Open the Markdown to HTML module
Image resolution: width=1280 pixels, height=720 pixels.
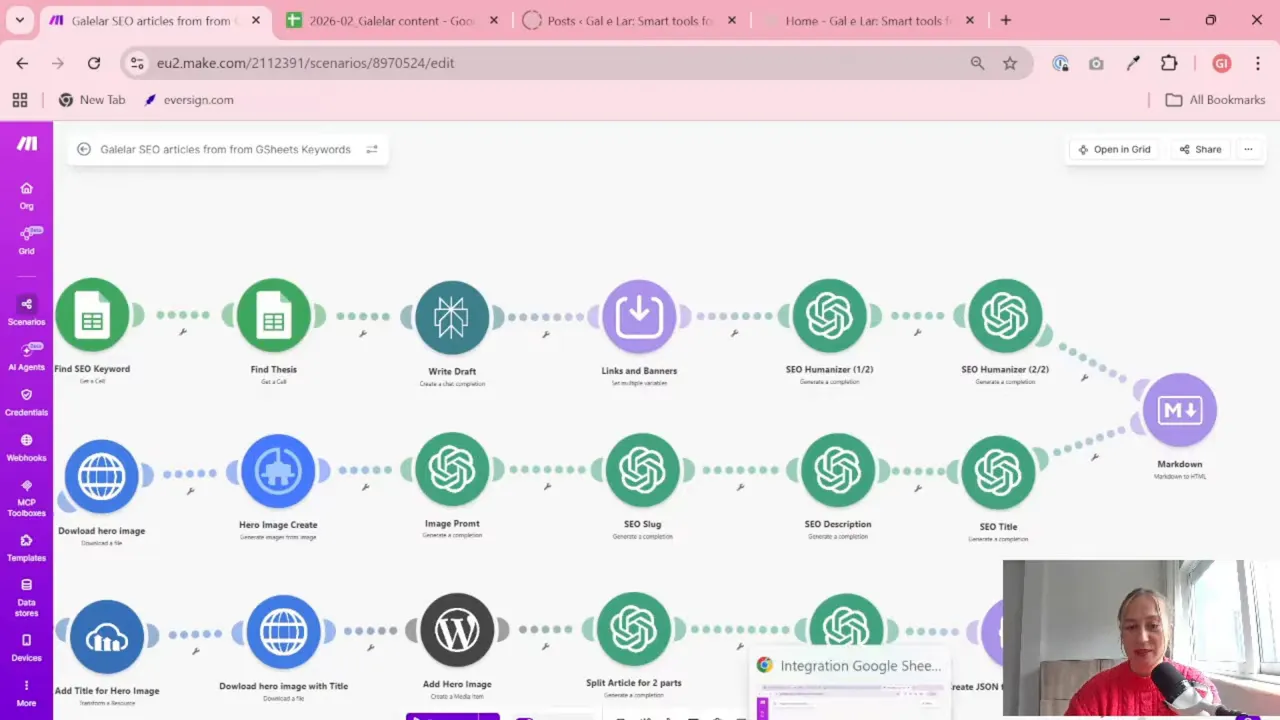point(1180,410)
